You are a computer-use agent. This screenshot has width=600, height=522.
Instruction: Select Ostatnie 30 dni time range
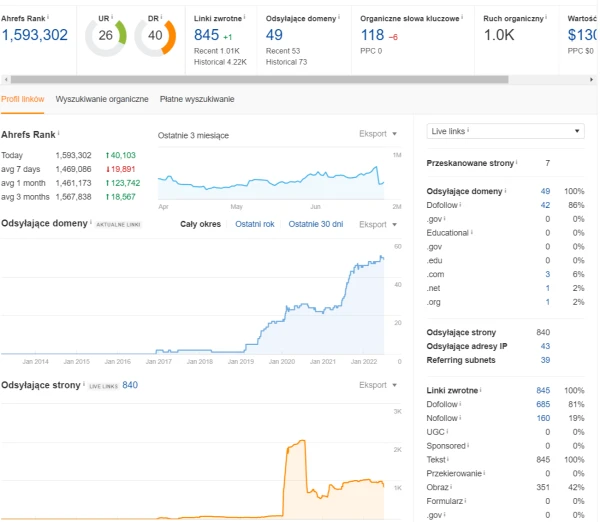point(316,224)
